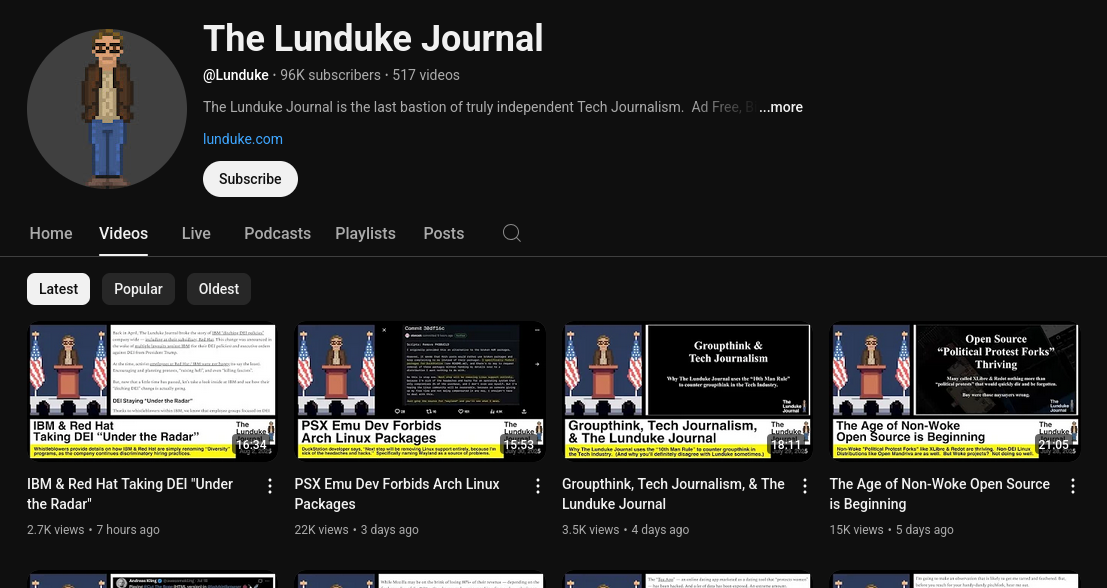Select the Videos tab
This screenshot has width=1107, height=588.
click(x=124, y=234)
